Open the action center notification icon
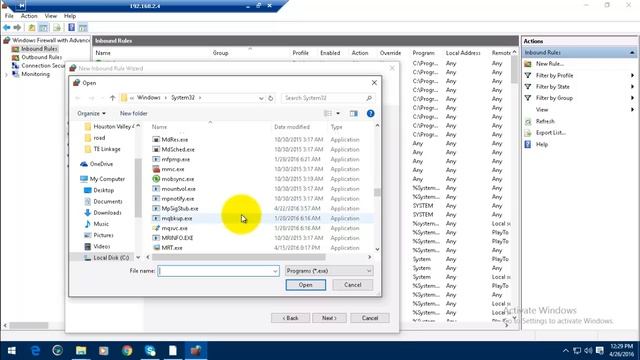 tap(600, 351)
